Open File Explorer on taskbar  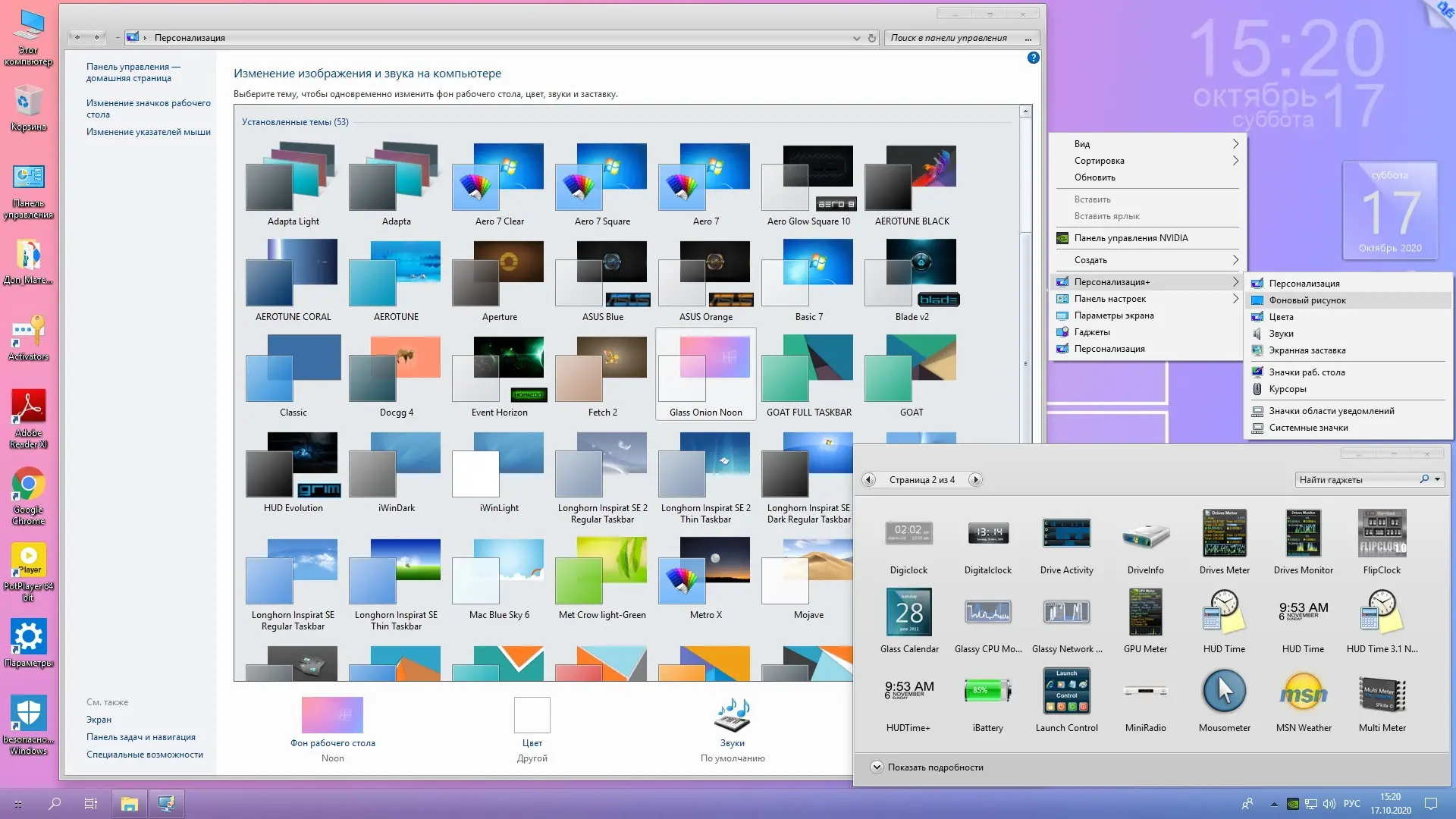pyautogui.click(x=130, y=804)
